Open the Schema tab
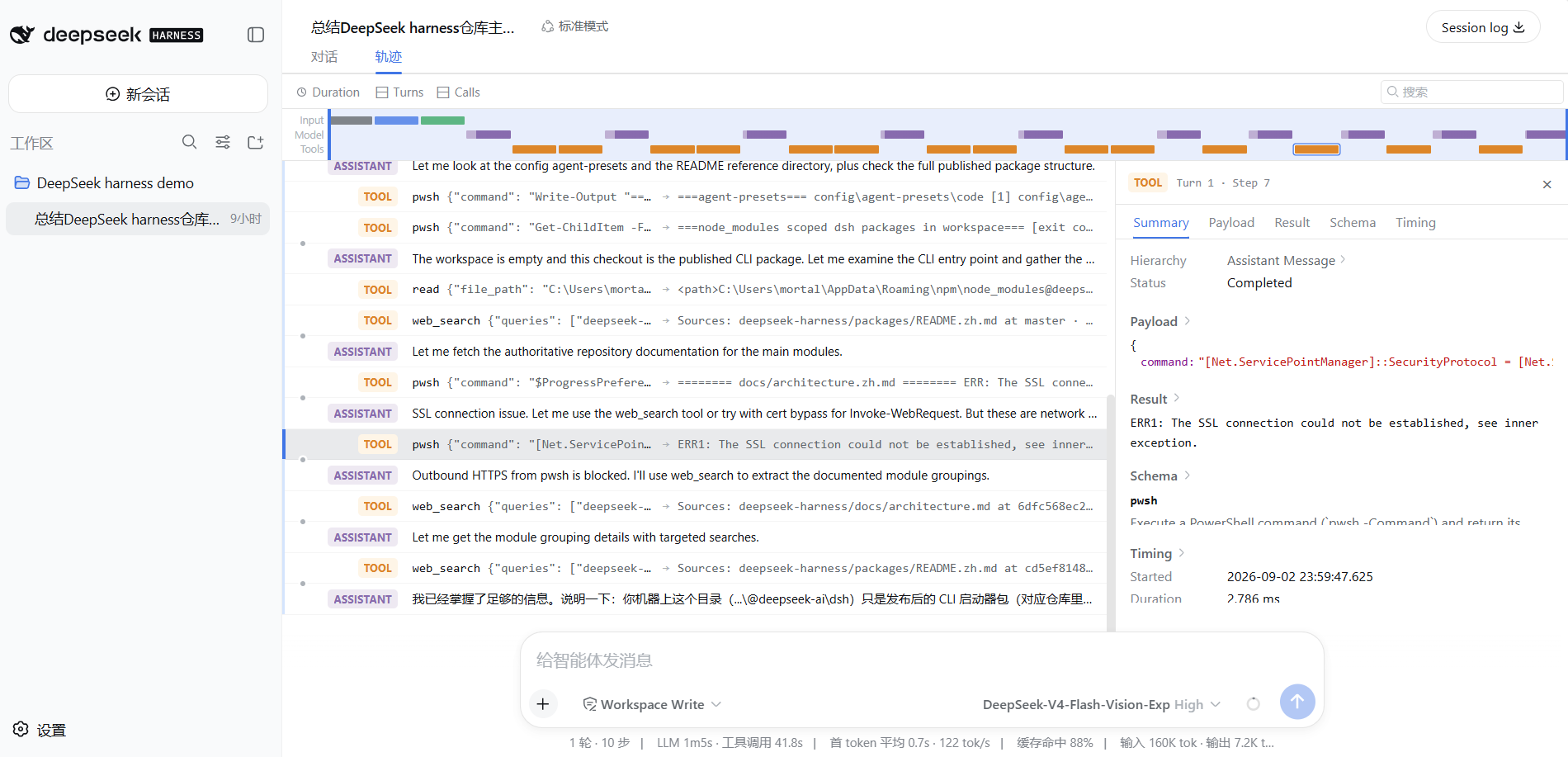The height and width of the screenshot is (757, 1568). pos(1353,223)
